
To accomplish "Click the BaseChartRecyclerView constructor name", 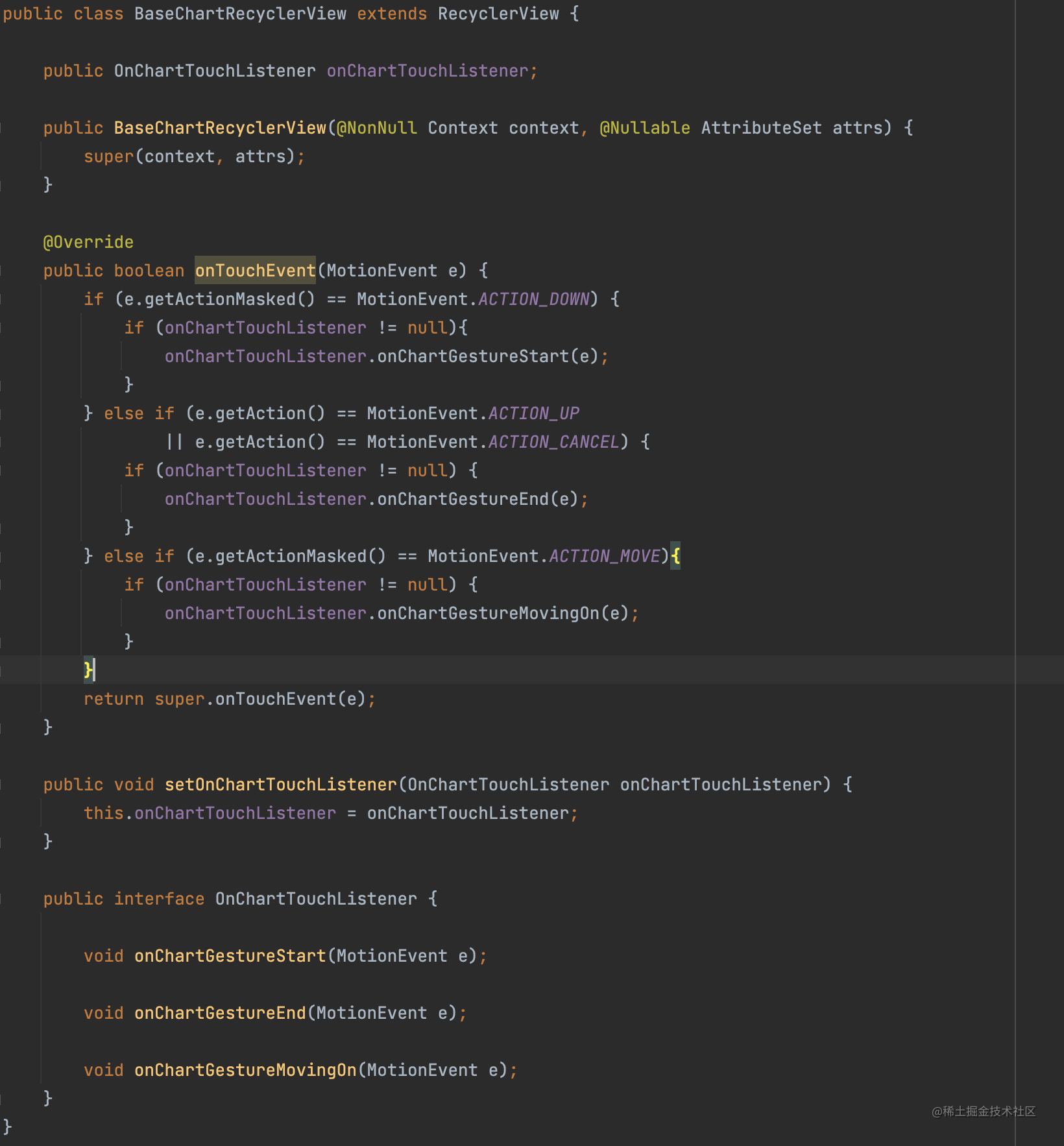I will tap(220, 128).
